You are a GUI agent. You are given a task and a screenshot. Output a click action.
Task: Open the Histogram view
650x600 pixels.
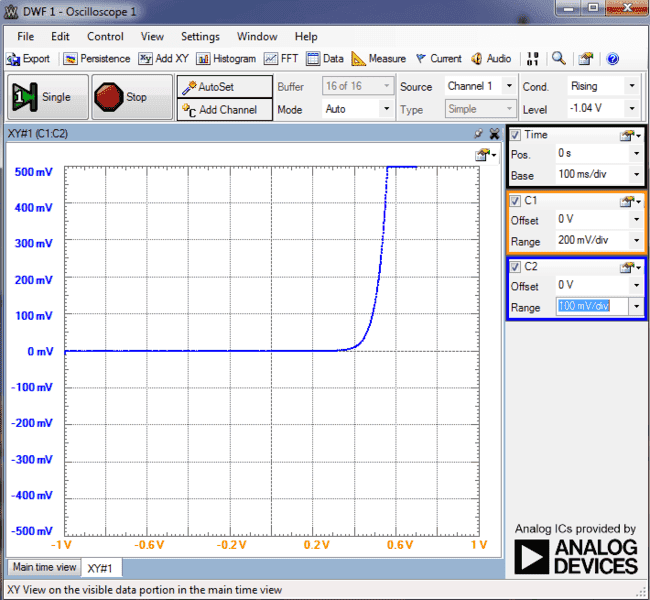click(227, 59)
